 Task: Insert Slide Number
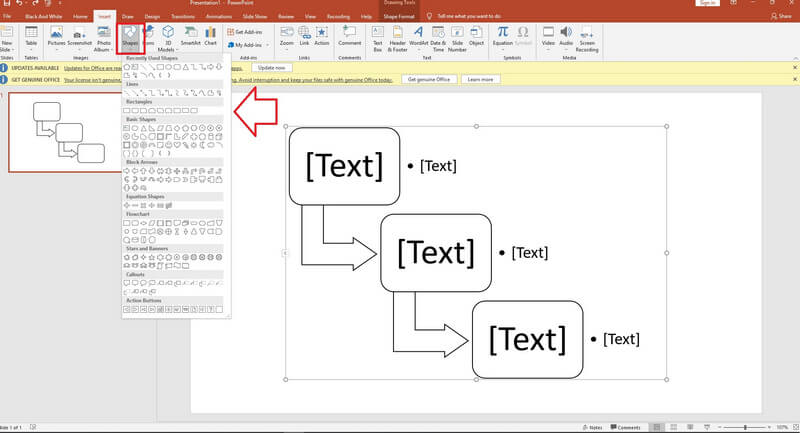click(457, 39)
